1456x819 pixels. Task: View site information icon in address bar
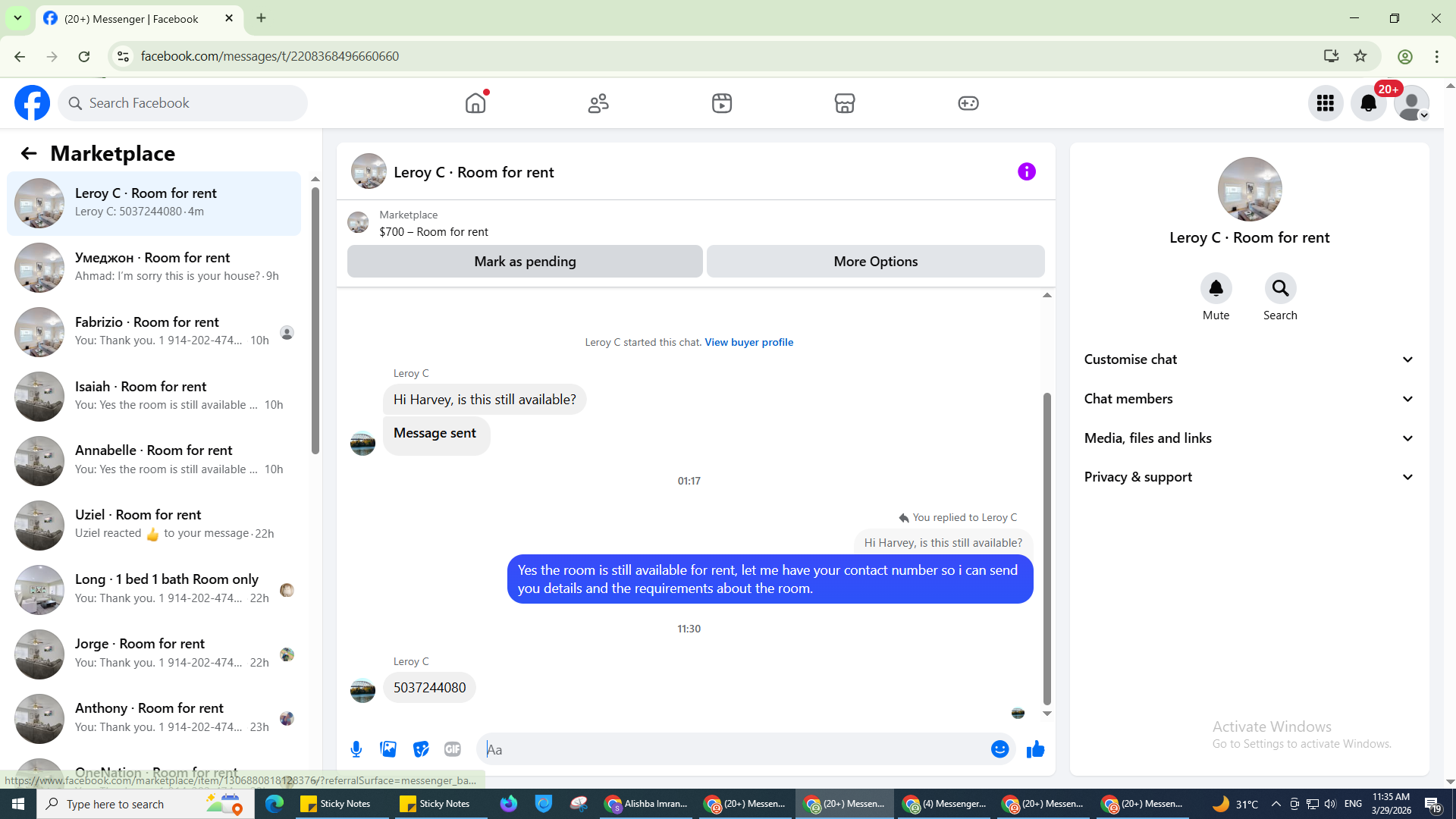pyautogui.click(x=123, y=57)
